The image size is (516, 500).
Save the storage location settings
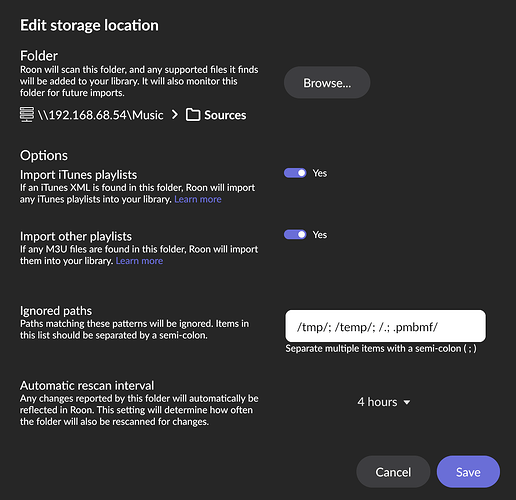click(x=468, y=472)
